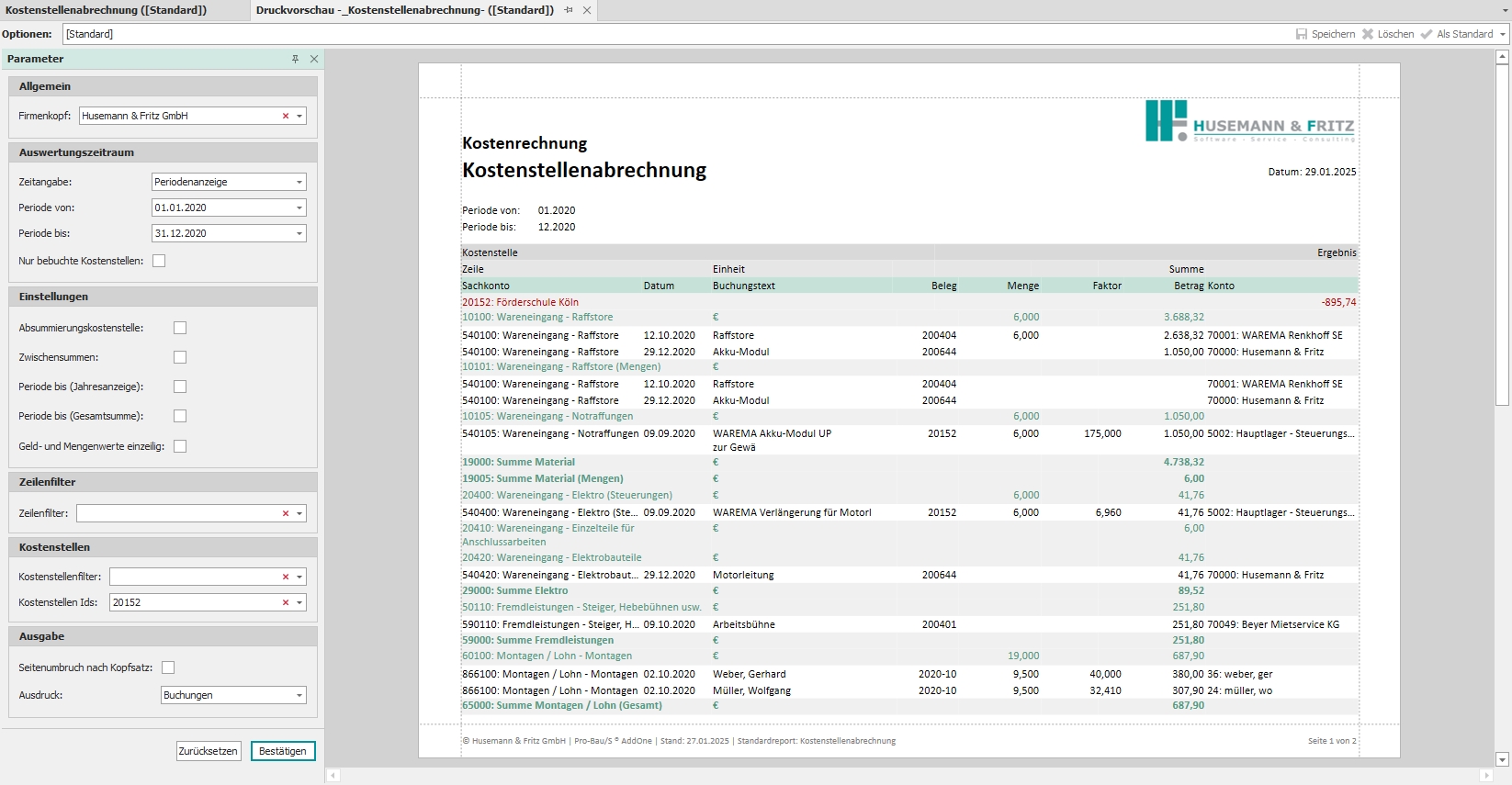Open the Zeitangabe dropdown
1512x785 pixels.
point(299,182)
